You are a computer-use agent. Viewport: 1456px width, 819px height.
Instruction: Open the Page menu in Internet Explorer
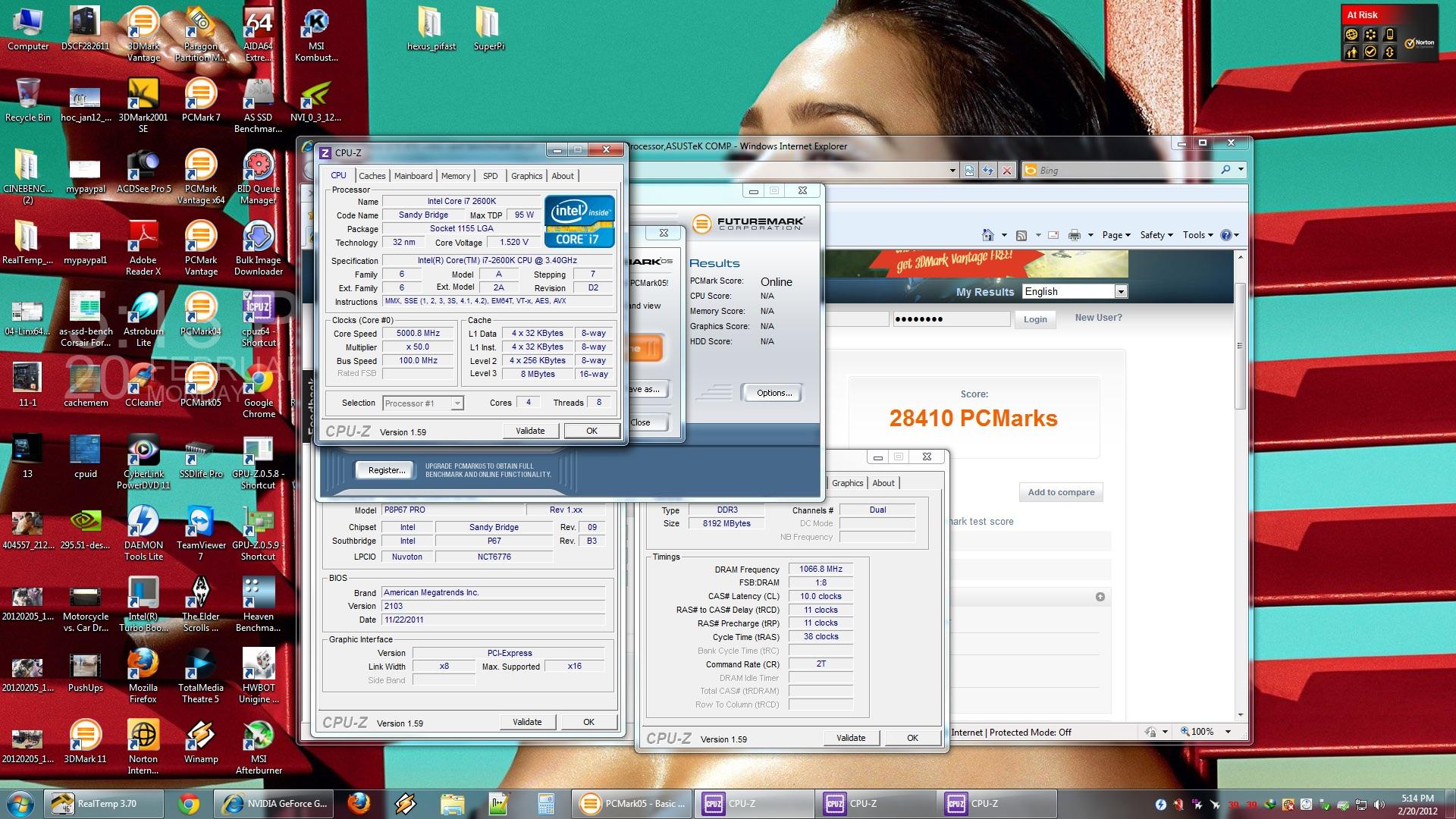click(x=1116, y=235)
